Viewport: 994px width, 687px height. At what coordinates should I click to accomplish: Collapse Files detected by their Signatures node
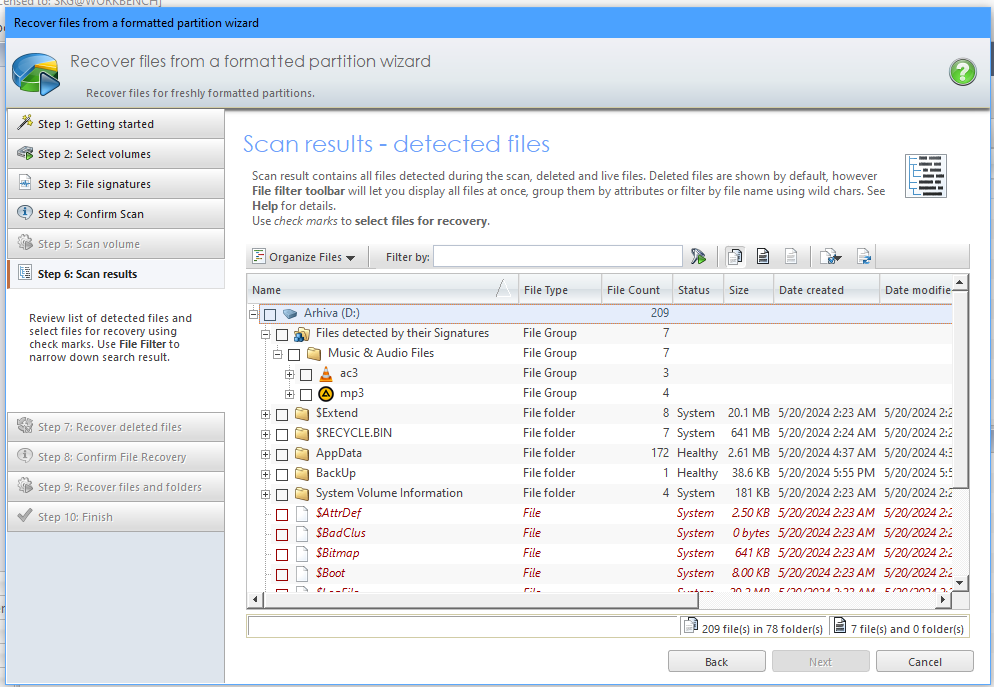click(266, 334)
